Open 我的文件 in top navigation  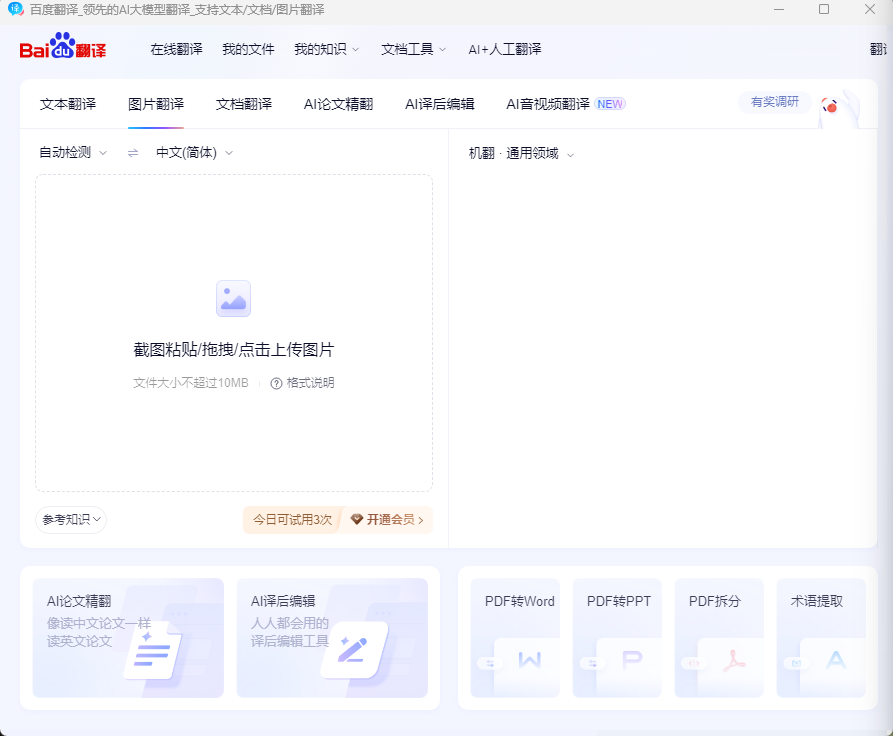point(248,50)
